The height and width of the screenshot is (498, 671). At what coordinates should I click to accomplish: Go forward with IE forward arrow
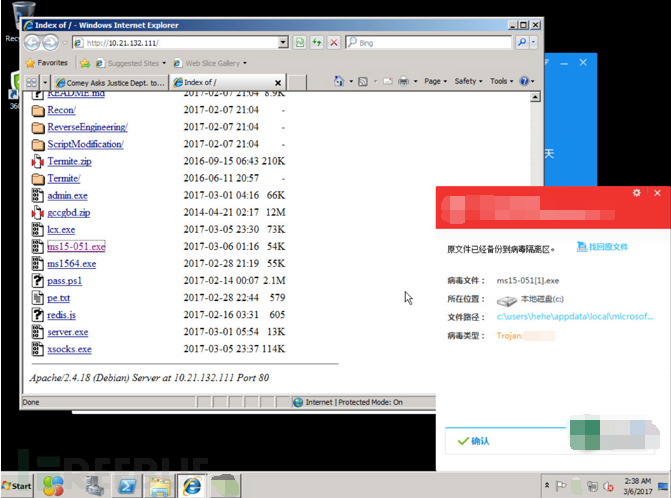50,42
